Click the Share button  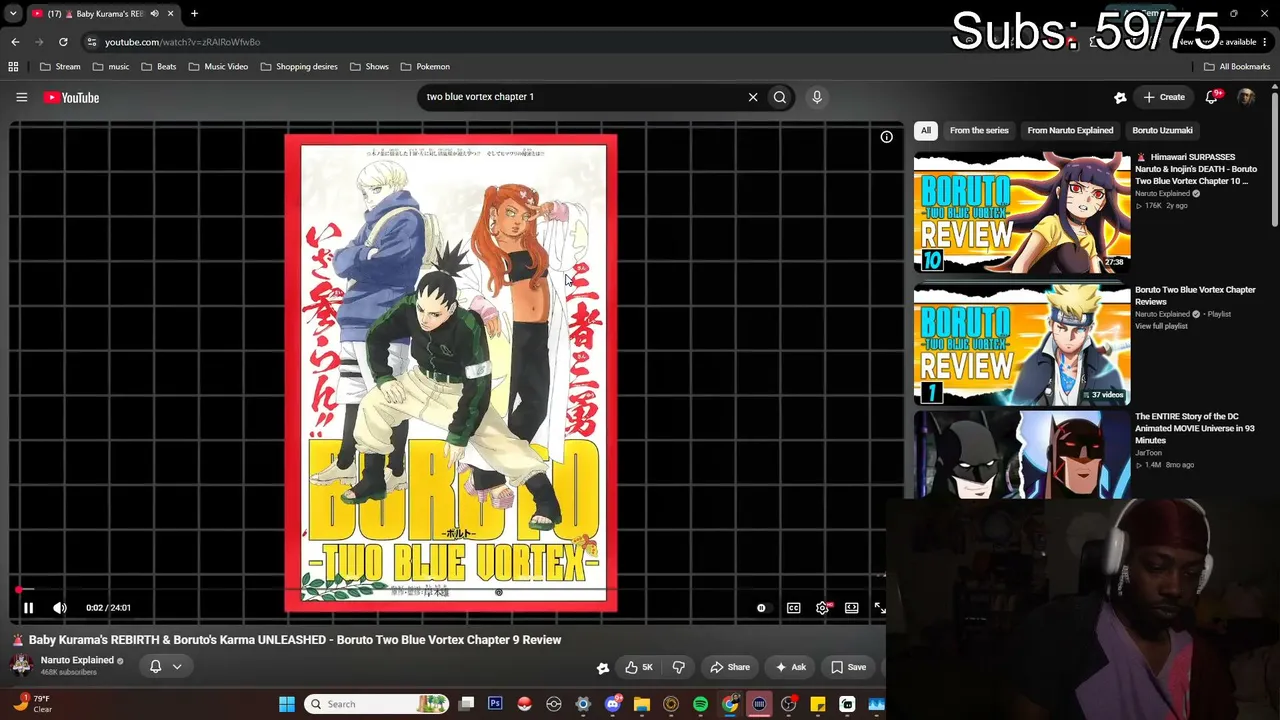pos(729,667)
